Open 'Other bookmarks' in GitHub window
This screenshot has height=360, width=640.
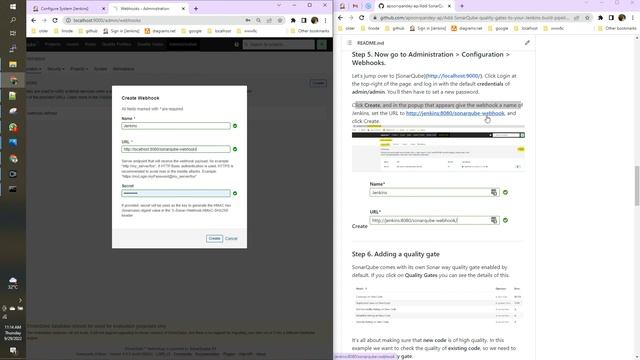click(x=617, y=28)
